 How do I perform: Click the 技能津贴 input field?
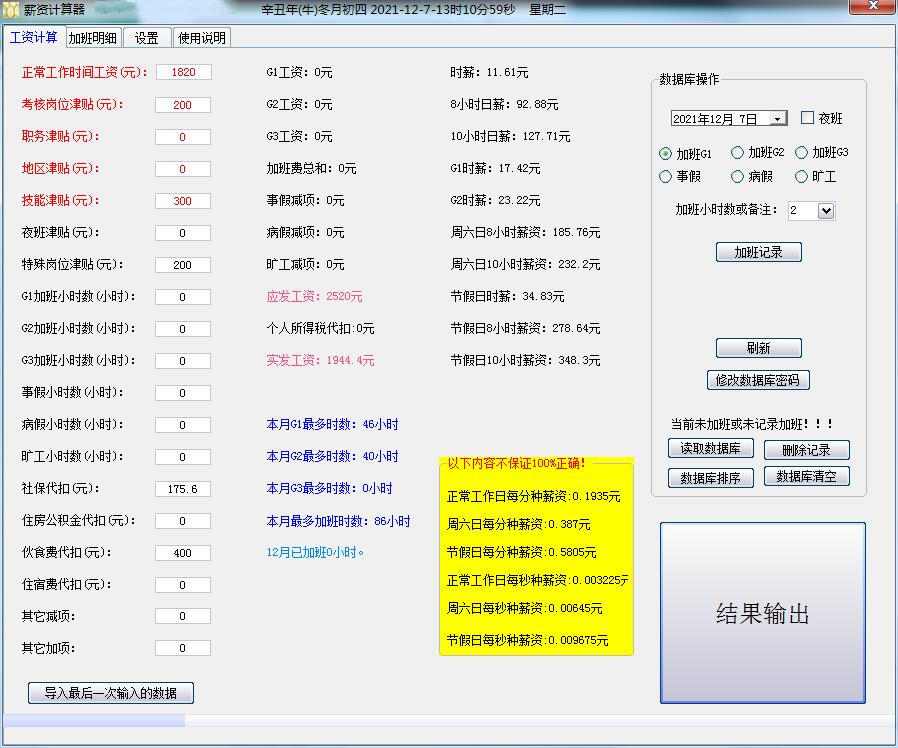point(183,201)
